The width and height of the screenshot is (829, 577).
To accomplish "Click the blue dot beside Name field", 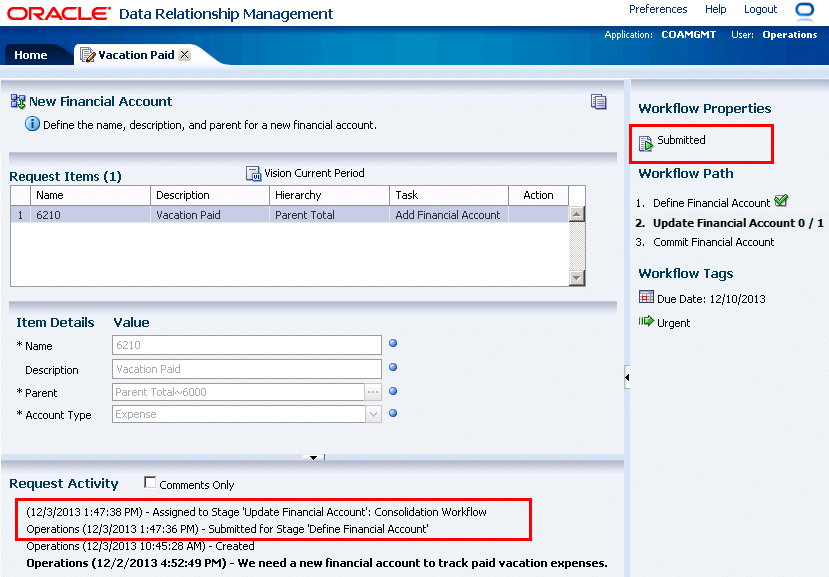I will (393, 343).
